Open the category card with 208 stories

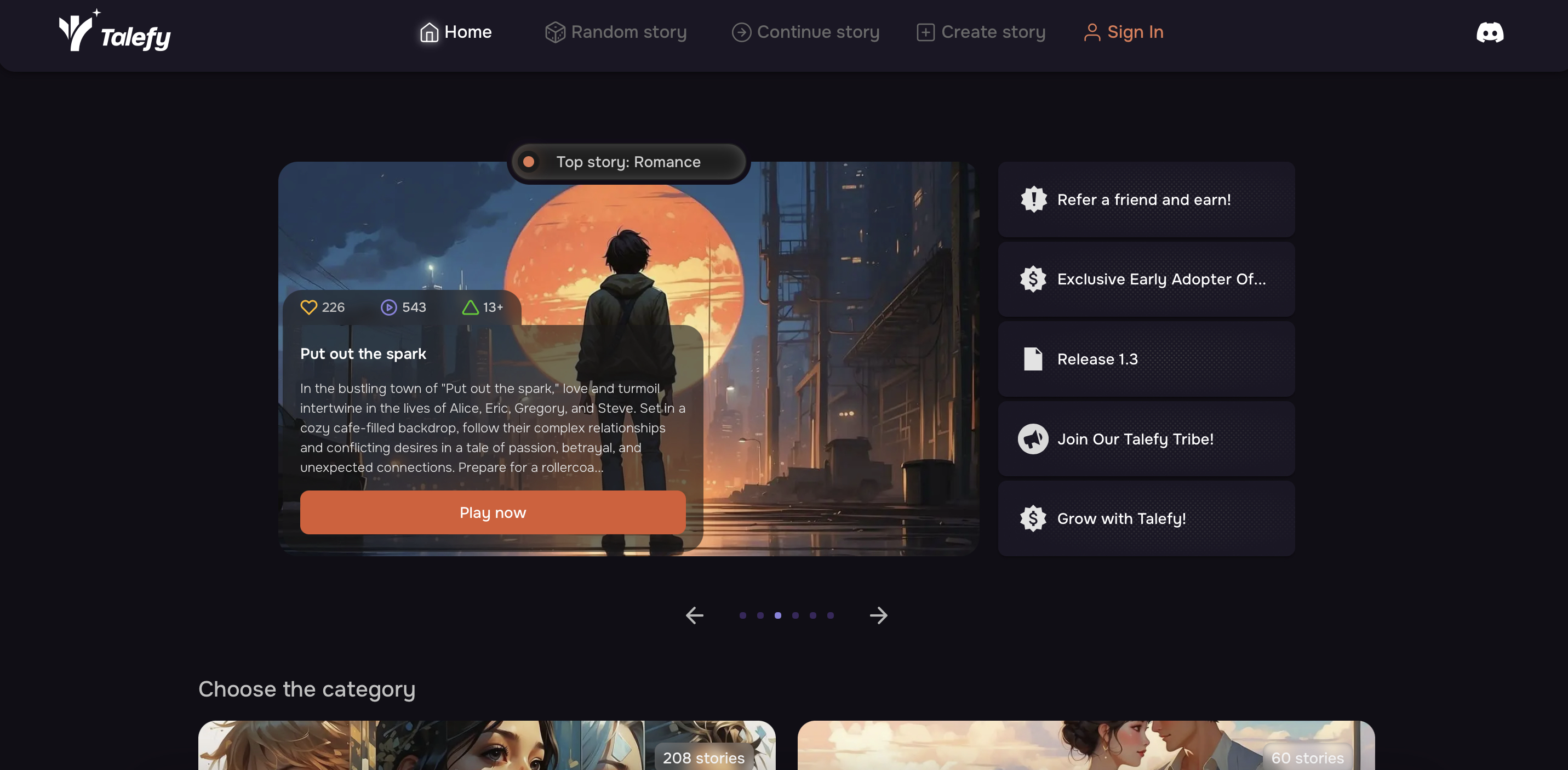pos(487,746)
